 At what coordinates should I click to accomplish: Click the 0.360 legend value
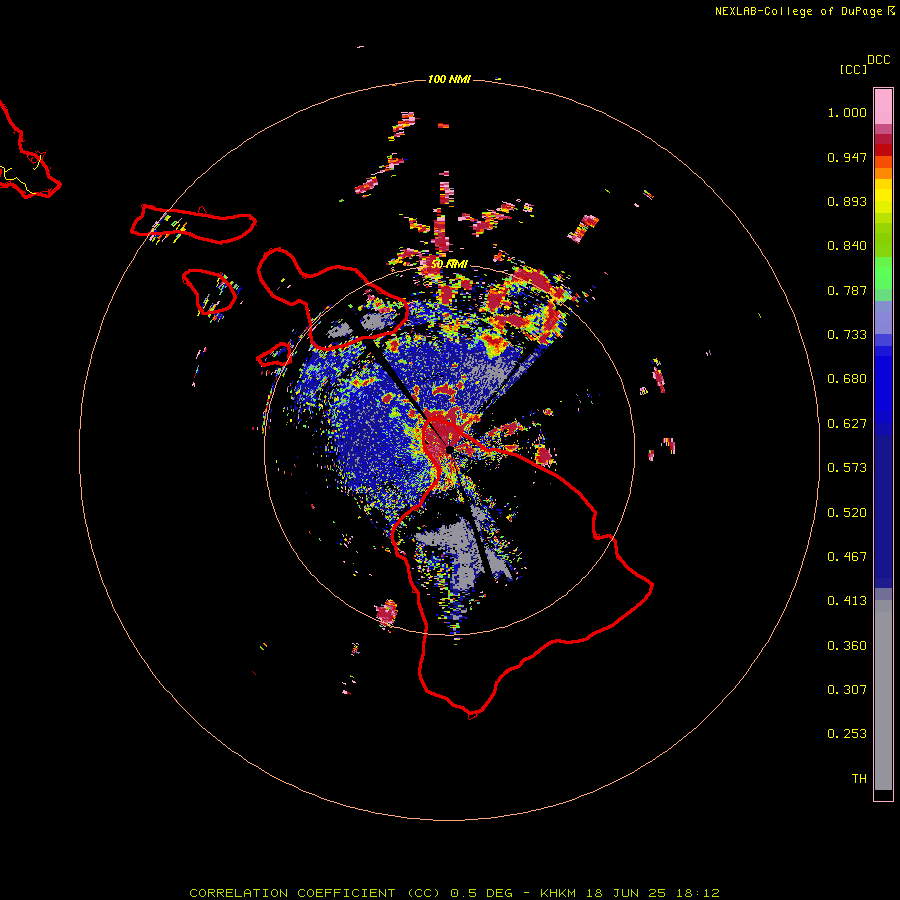click(x=847, y=646)
